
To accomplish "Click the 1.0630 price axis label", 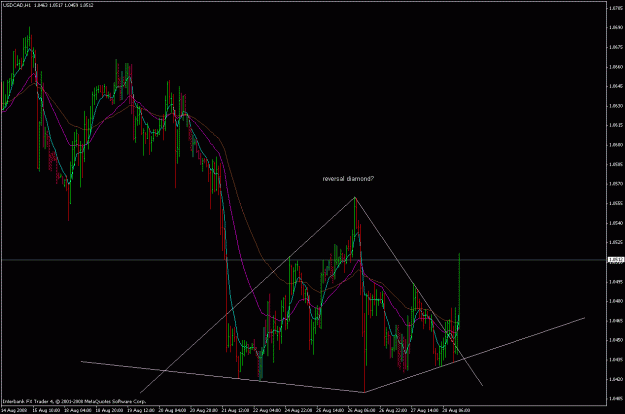I will (616, 106).
